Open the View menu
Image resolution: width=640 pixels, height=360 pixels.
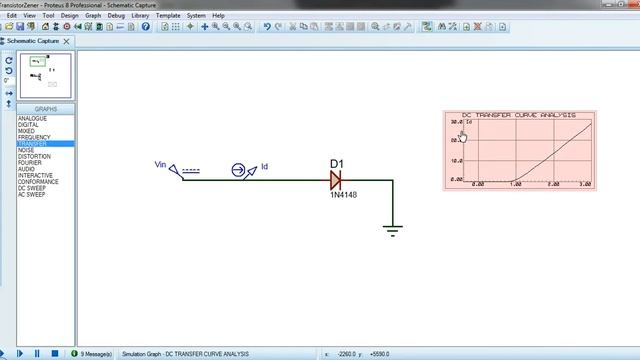click(29, 16)
